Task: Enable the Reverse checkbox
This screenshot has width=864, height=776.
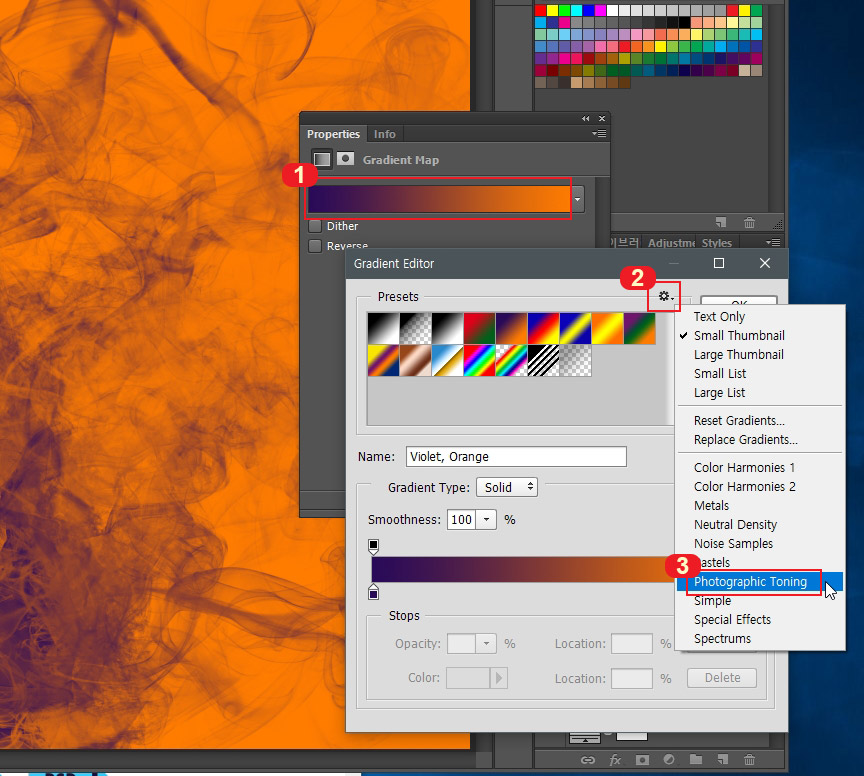Action: tap(315, 246)
